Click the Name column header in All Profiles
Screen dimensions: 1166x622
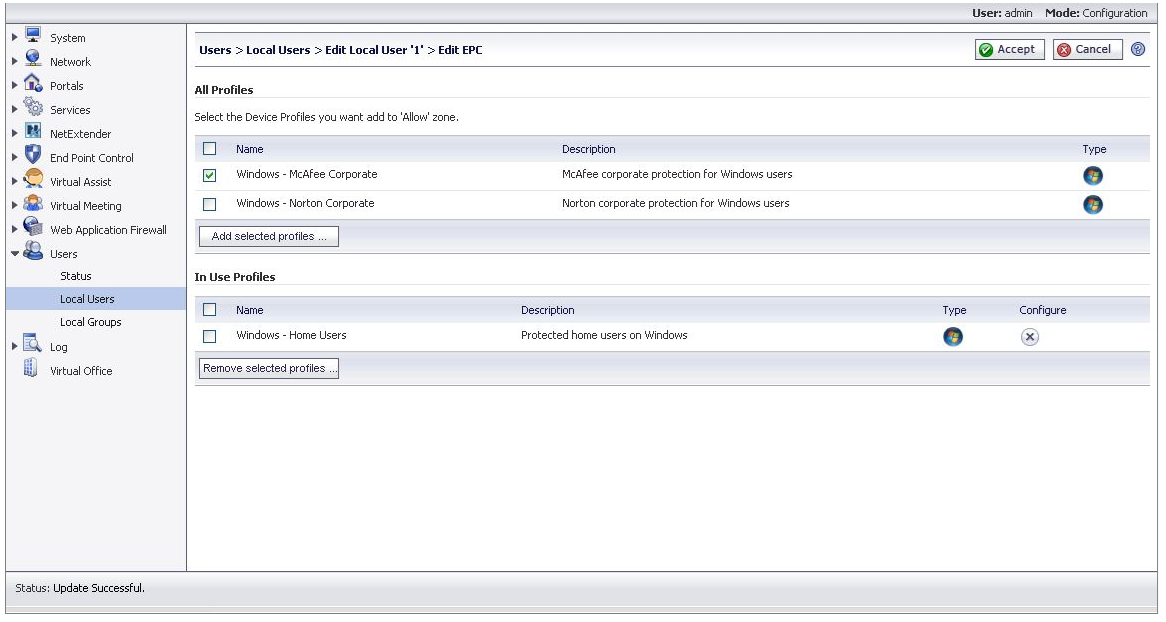tap(250, 149)
